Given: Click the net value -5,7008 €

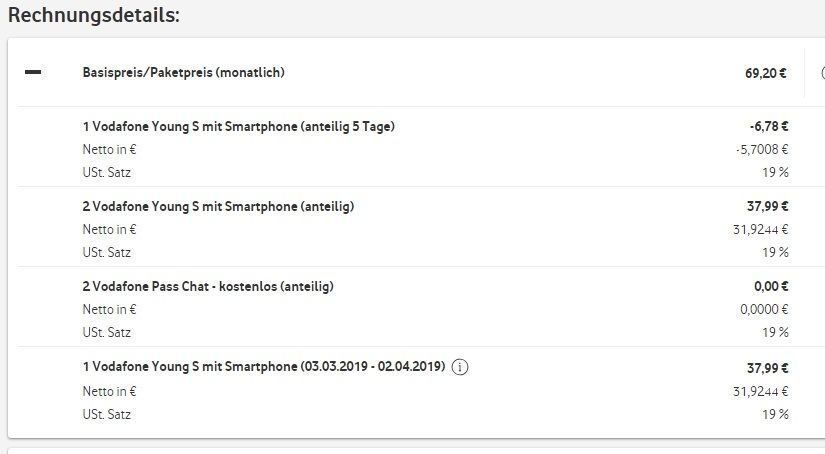Looking at the screenshot, I should tap(761, 149).
